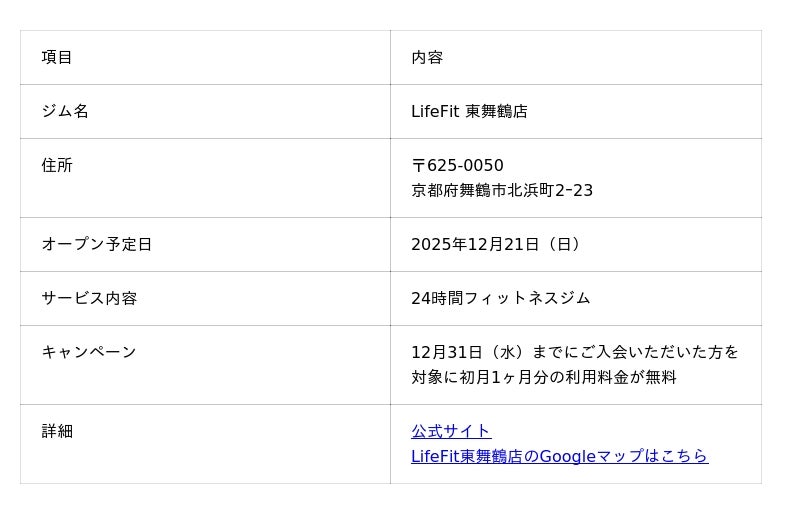
Task: Select the 住所 row label
Action: click(x=57, y=165)
